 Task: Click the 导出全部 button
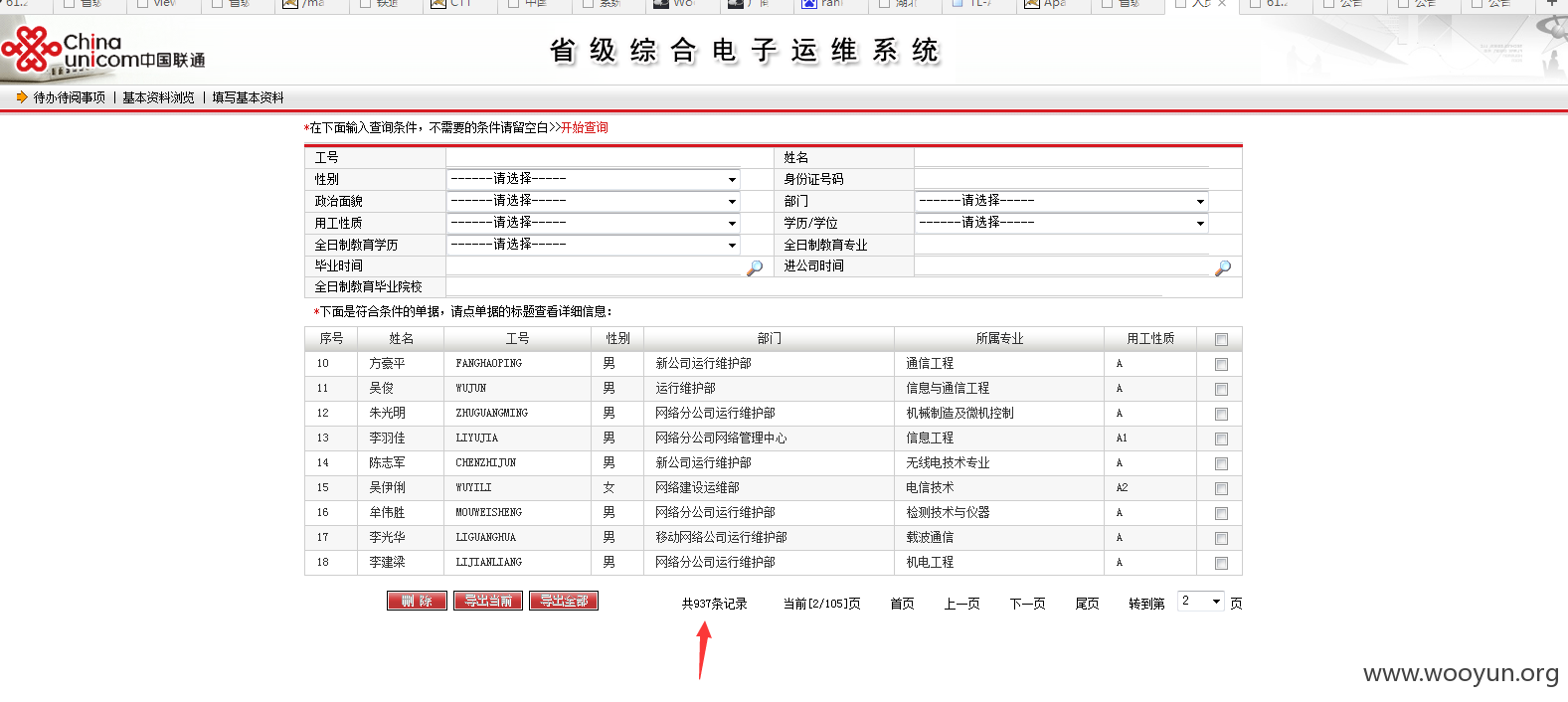(564, 601)
